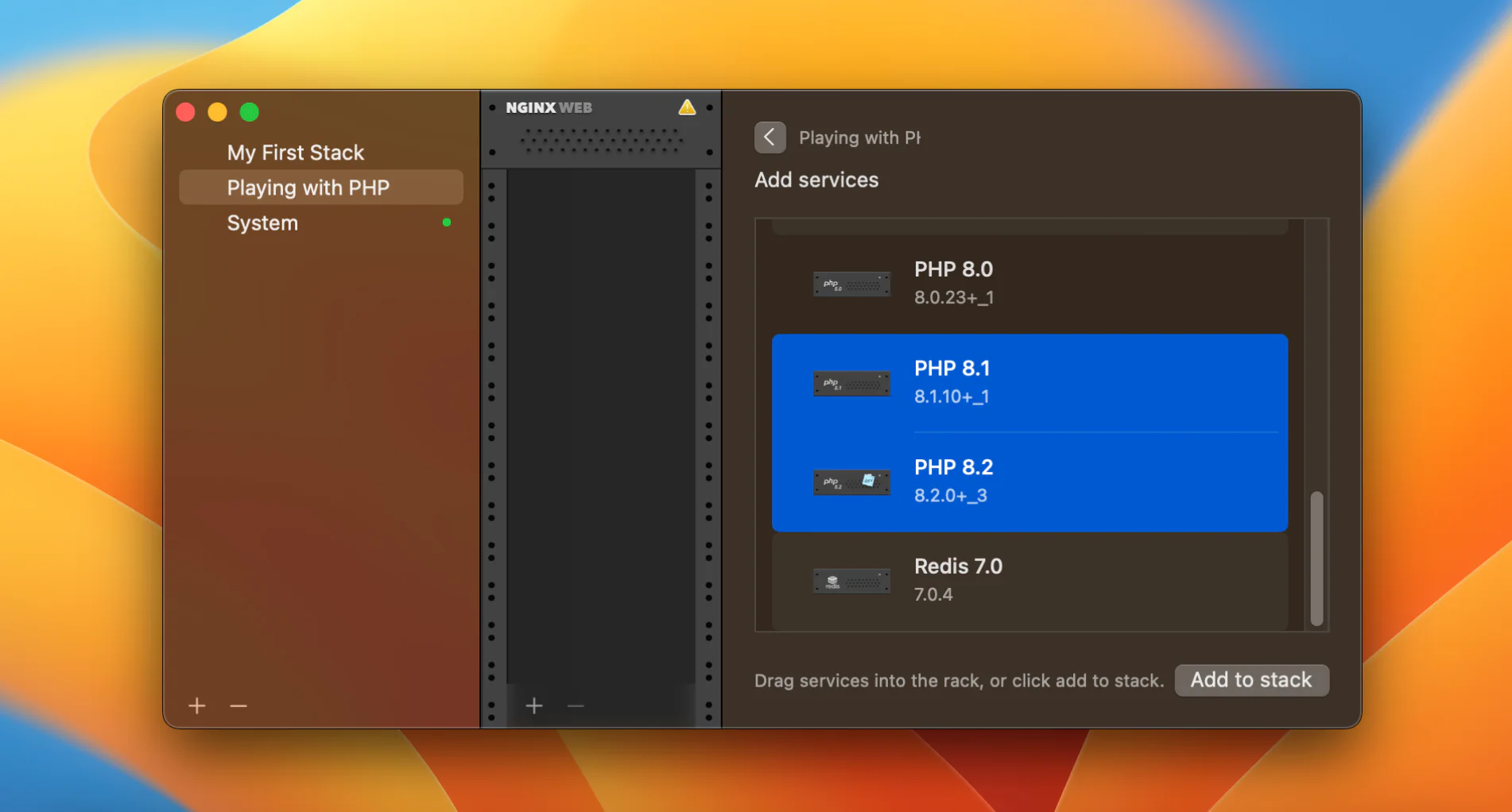Add a new stack with sidebar plus

(x=197, y=706)
